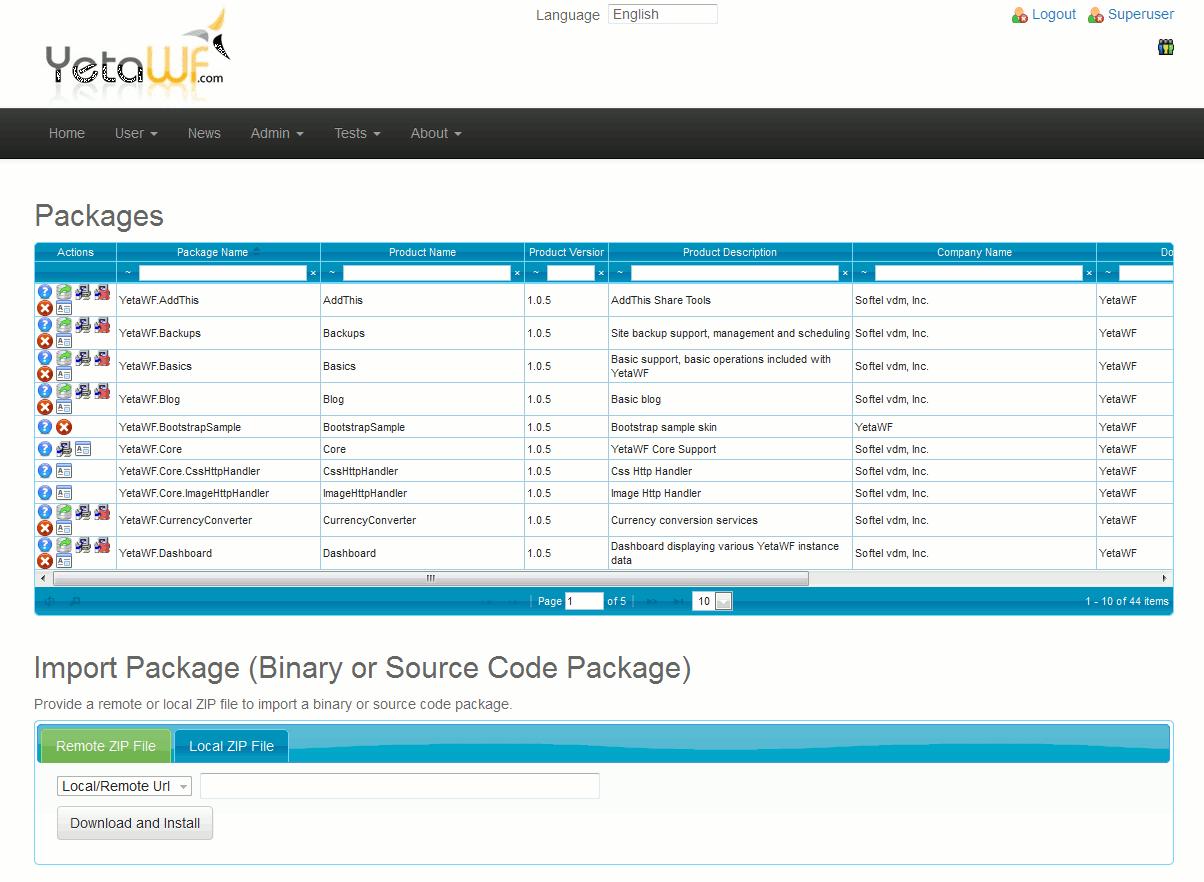Viewport: 1204px width, 882px height.
Task: Open the Language selection dropdown
Action: coord(662,14)
